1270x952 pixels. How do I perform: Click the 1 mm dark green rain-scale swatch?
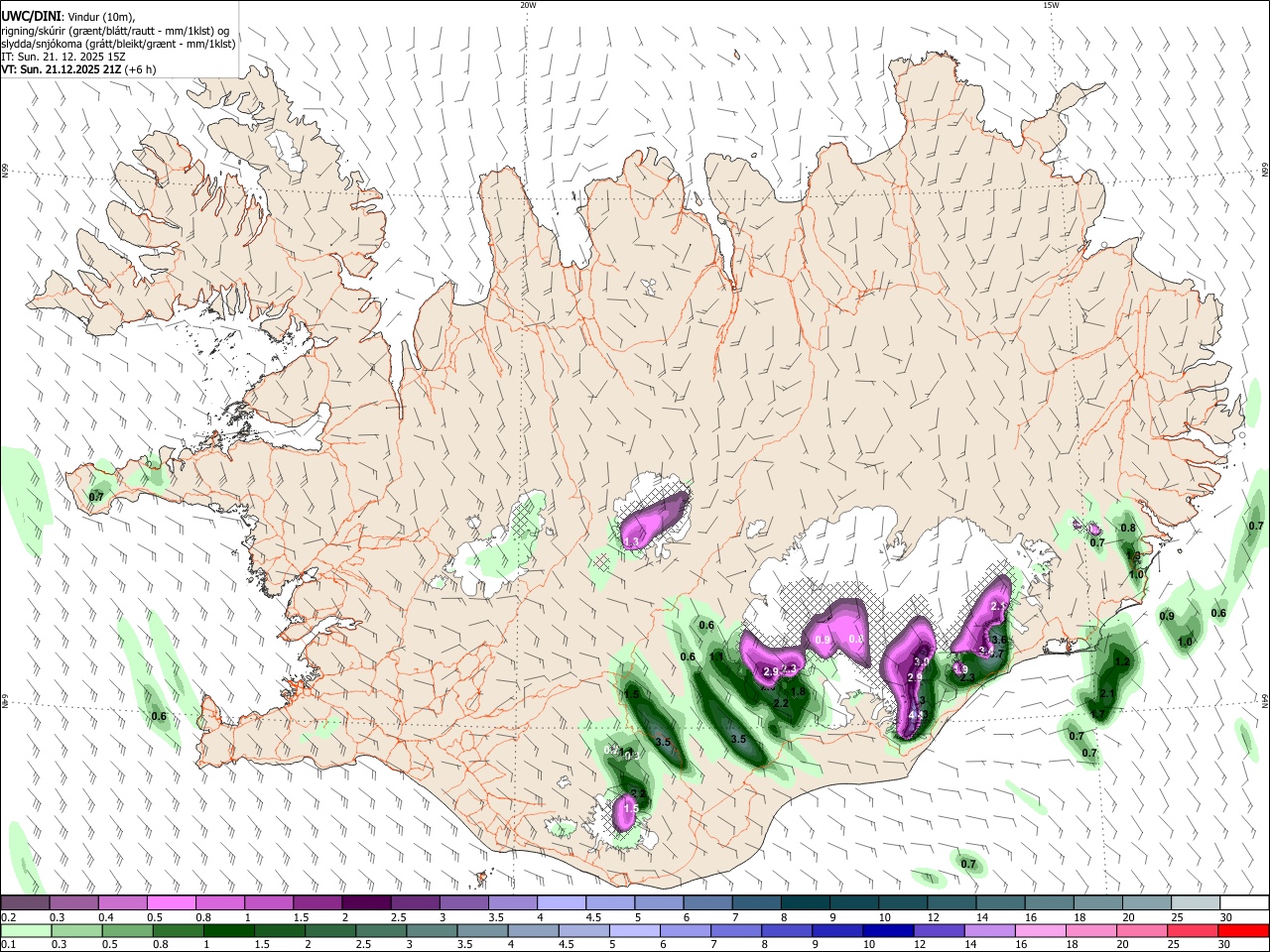point(228,930)
